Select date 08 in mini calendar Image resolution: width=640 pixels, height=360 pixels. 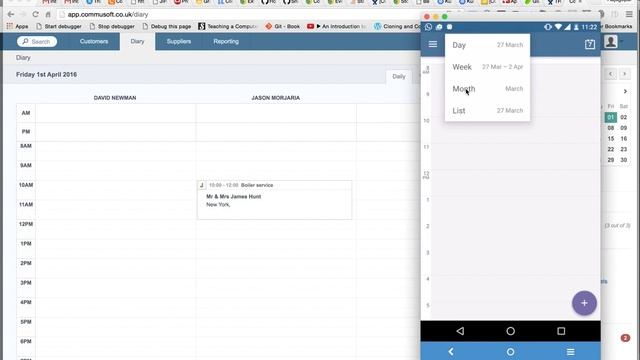(611, 128)
